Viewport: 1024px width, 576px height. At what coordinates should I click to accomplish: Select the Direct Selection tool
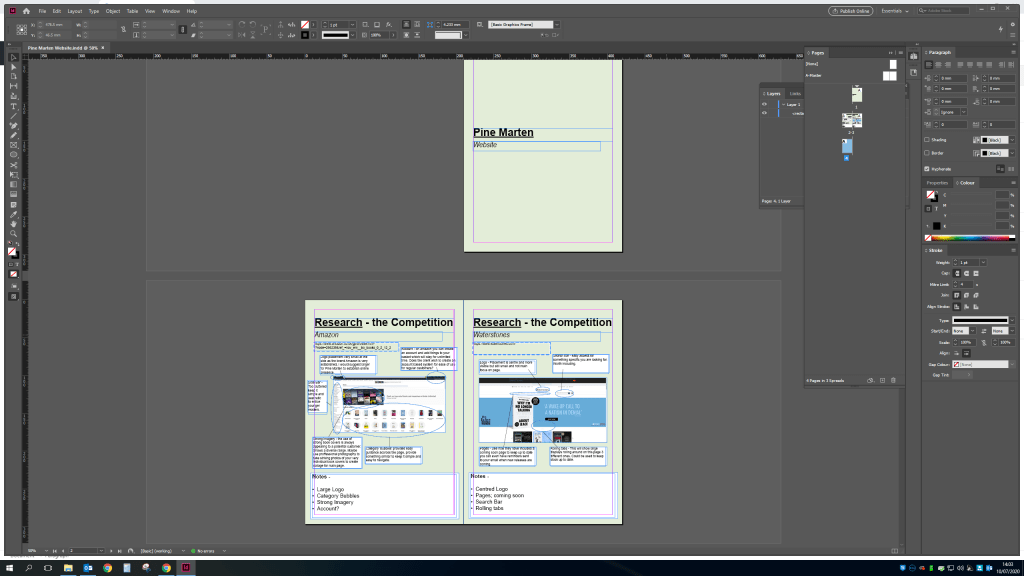[x=14, y=67]
